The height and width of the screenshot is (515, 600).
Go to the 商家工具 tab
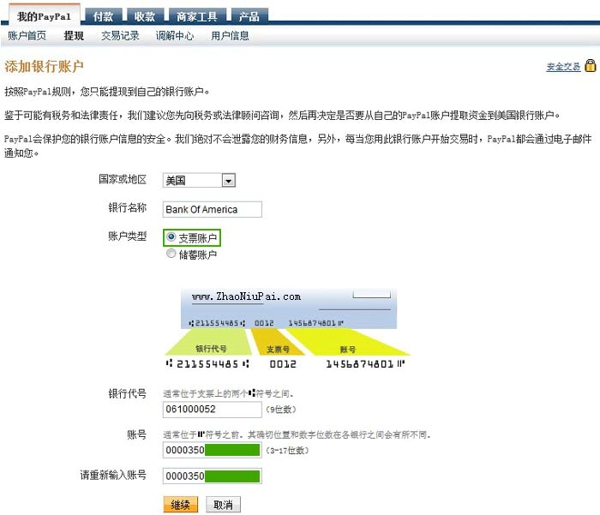[198, 17]
